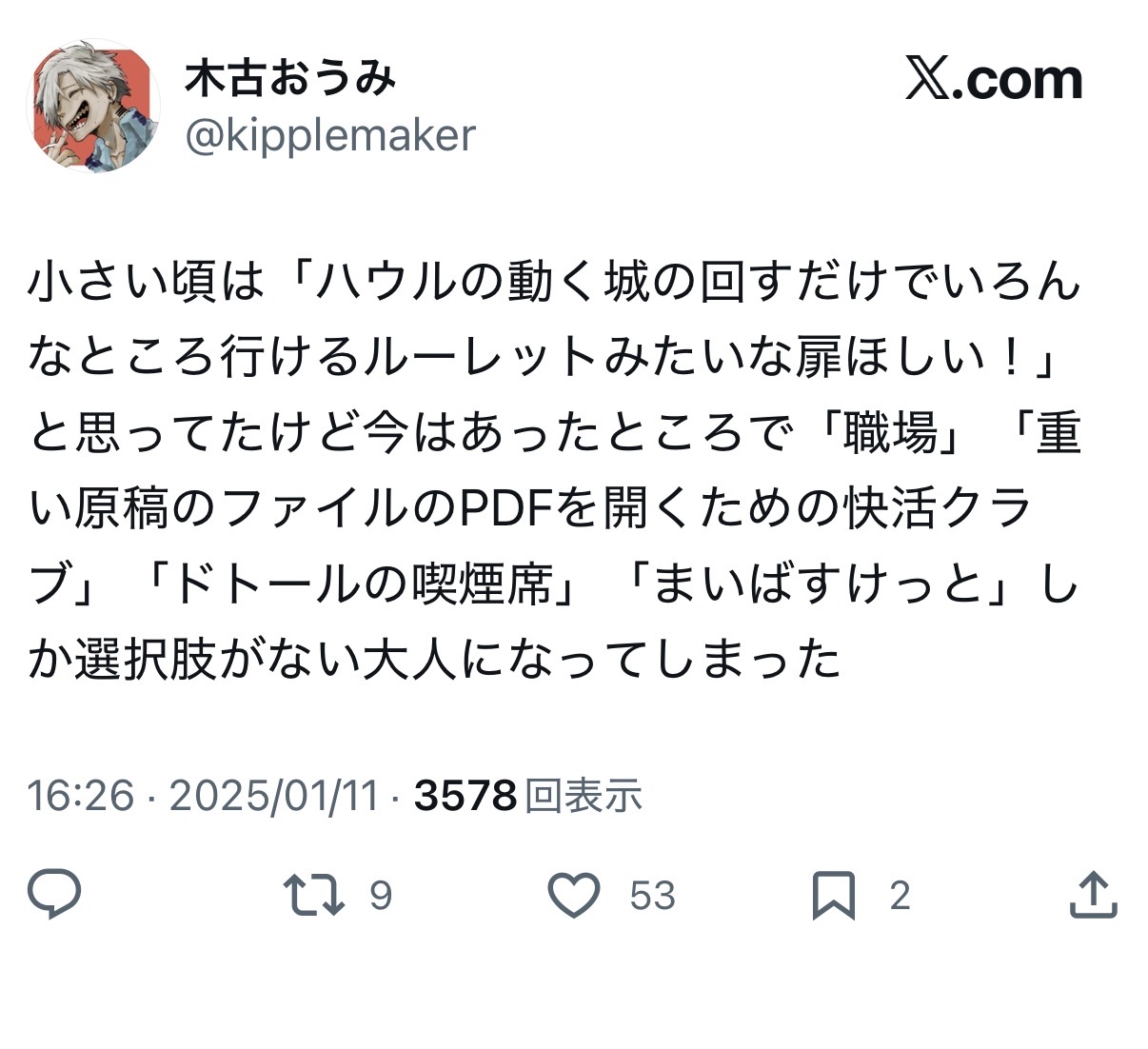Open share options via the upload arrow icon
The height and width of the screenshot is (1049, 1148).
pyautogui.click(x=1093, y=894)
